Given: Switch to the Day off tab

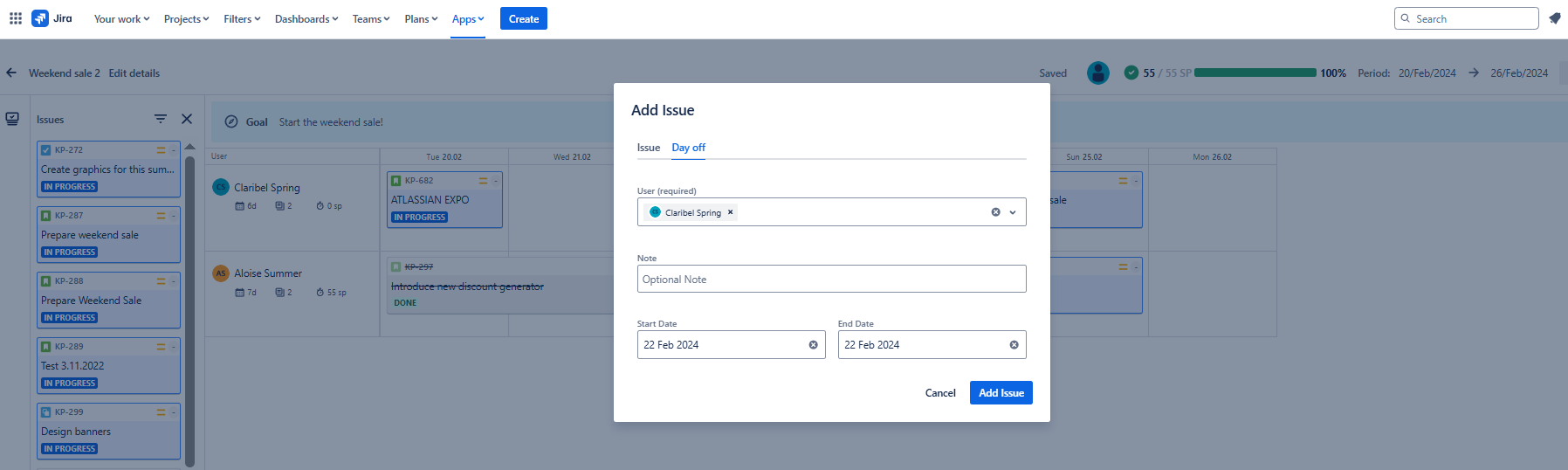Looking at the screenshot, I should coord(689,148).
